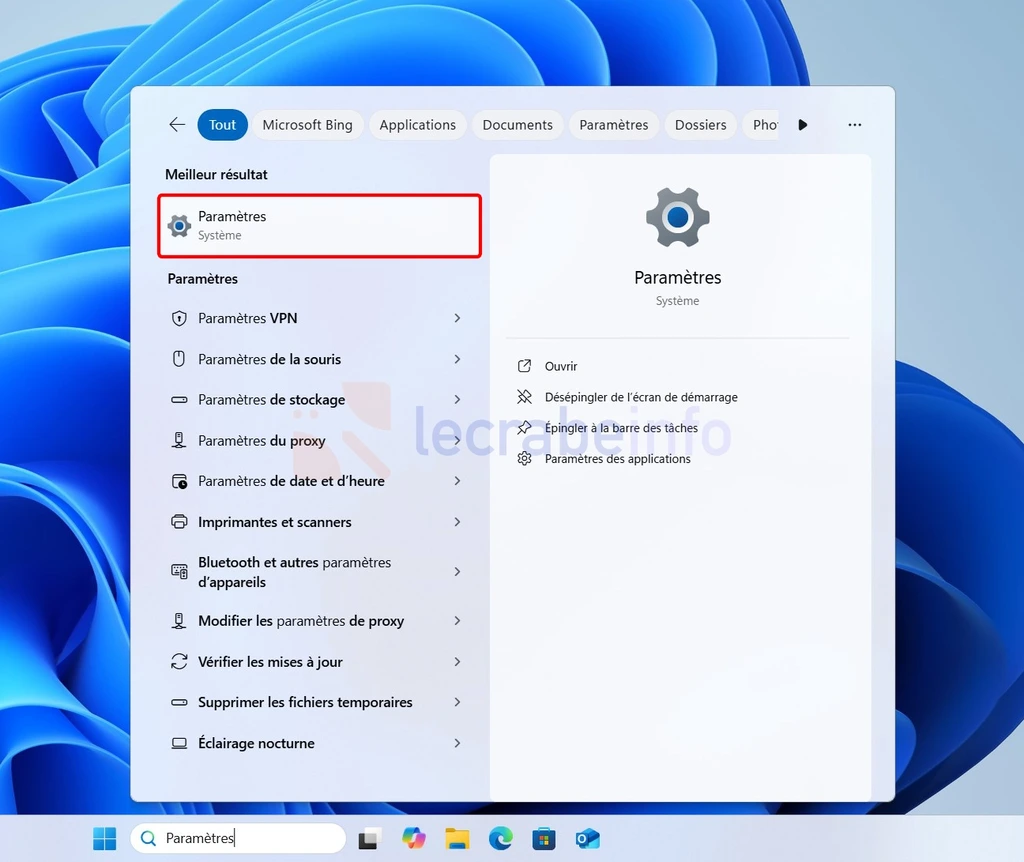Show more filters with the play arrow
1024x862 pixels.
(x=803, y=125)
